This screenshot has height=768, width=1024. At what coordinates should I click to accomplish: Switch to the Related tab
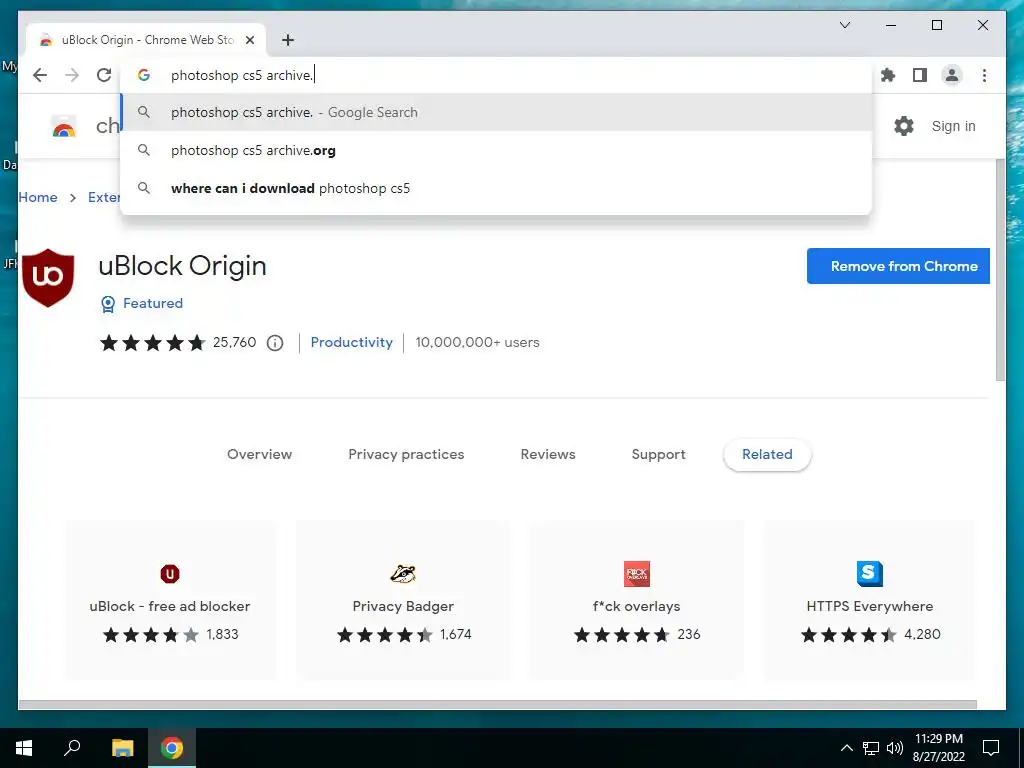click(767, 455)
